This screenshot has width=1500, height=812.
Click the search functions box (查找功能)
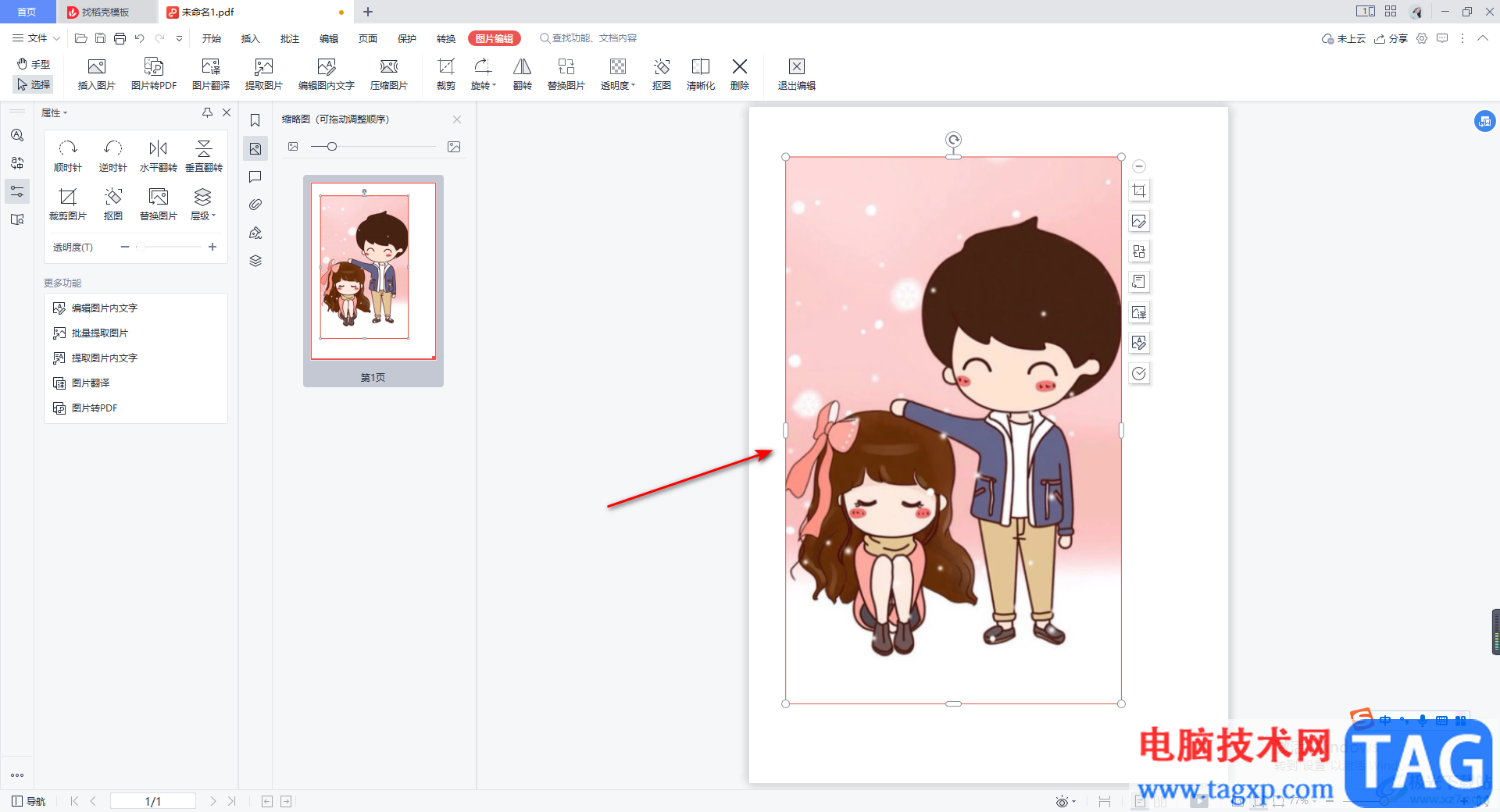tap(588, 38)
